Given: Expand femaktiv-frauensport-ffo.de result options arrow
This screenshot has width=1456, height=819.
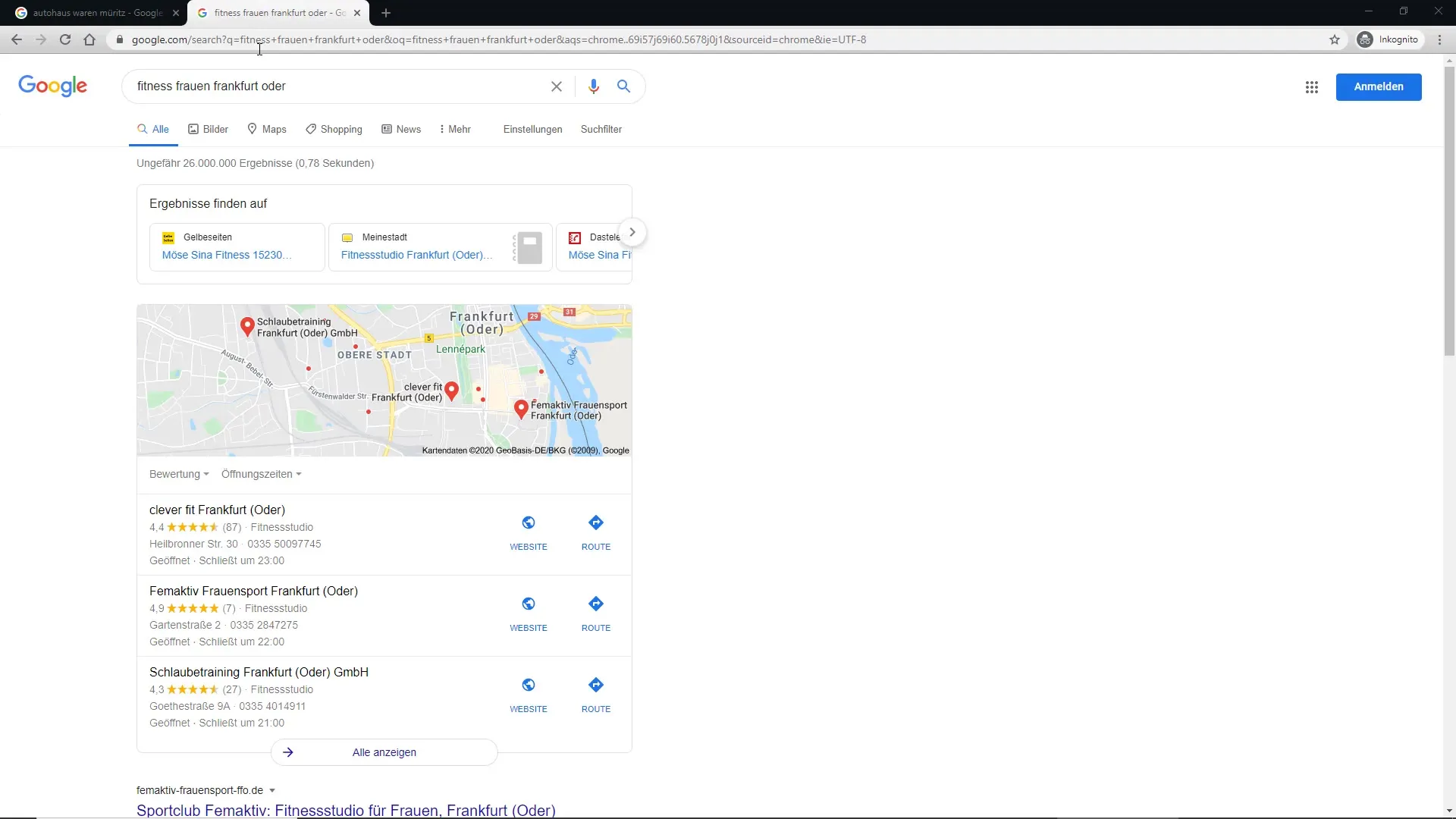Looking at the screenshot, I should 272,790.
